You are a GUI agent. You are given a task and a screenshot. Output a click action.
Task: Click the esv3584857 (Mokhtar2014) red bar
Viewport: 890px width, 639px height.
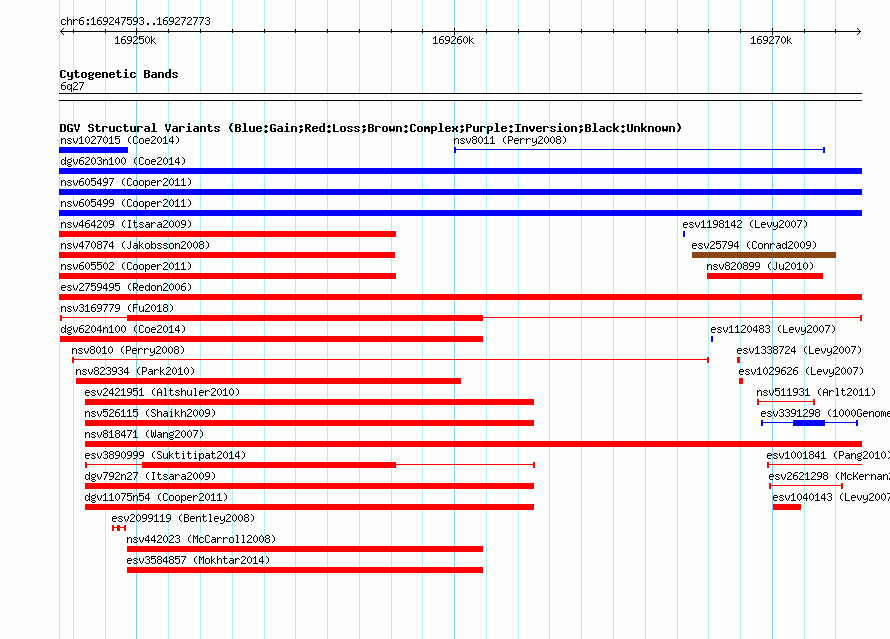(x=305, y=570)
